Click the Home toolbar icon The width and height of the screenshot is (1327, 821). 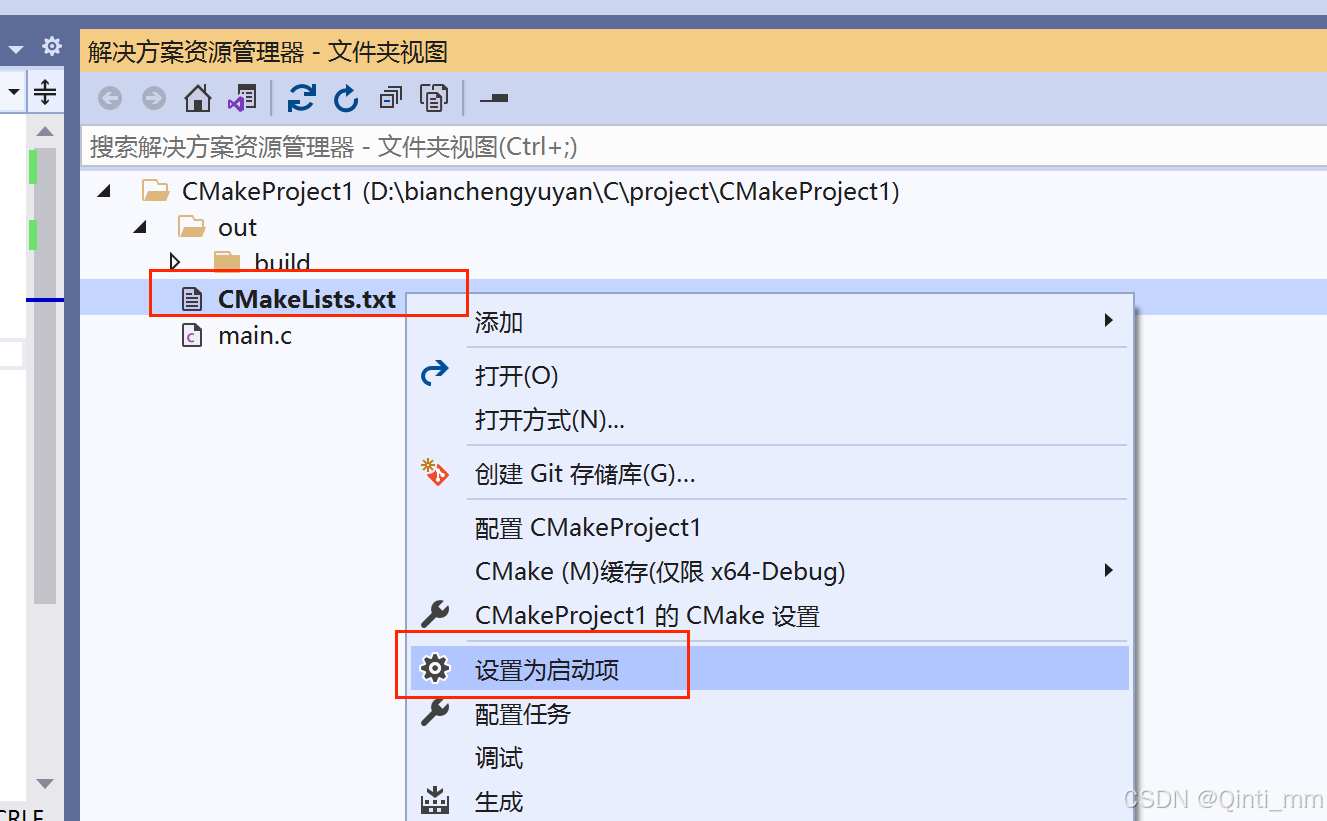tap(197, 97)
